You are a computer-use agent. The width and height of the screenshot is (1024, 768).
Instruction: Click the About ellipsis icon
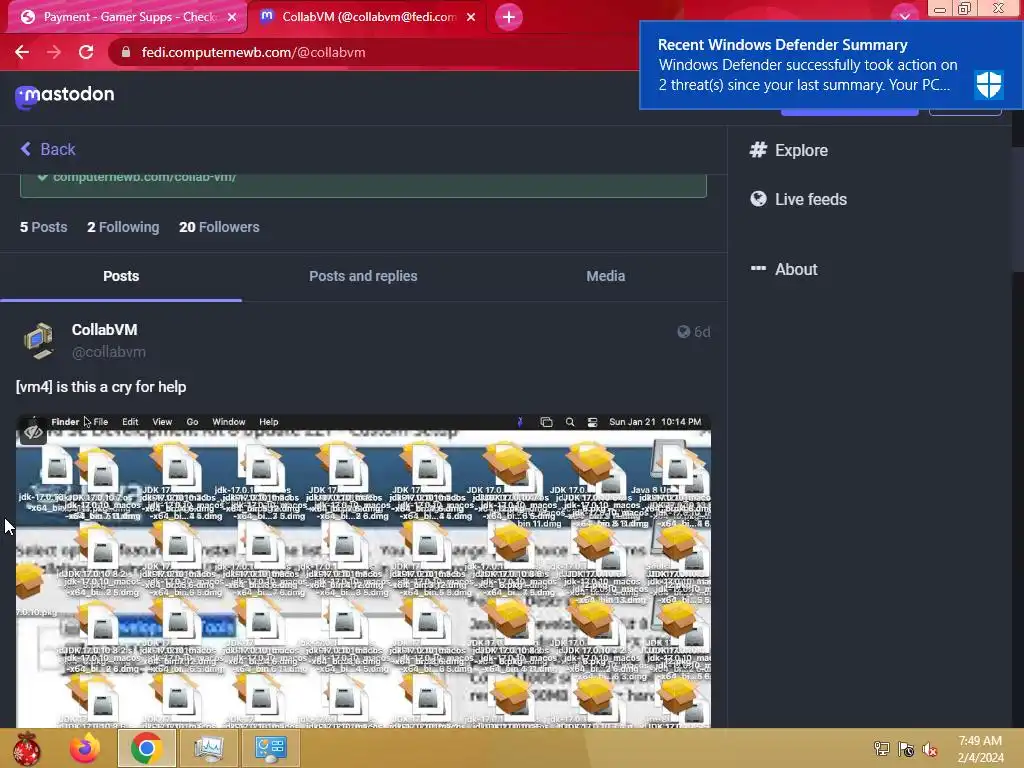click(x=758, y=268)
